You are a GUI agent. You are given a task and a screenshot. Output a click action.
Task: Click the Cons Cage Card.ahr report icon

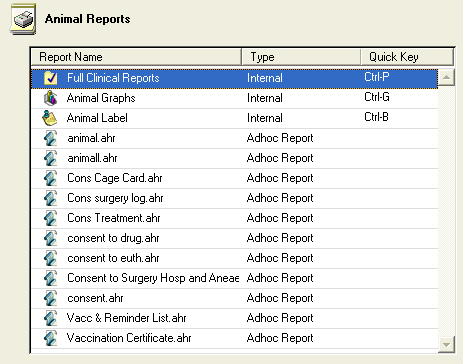(x=50, y=178)
